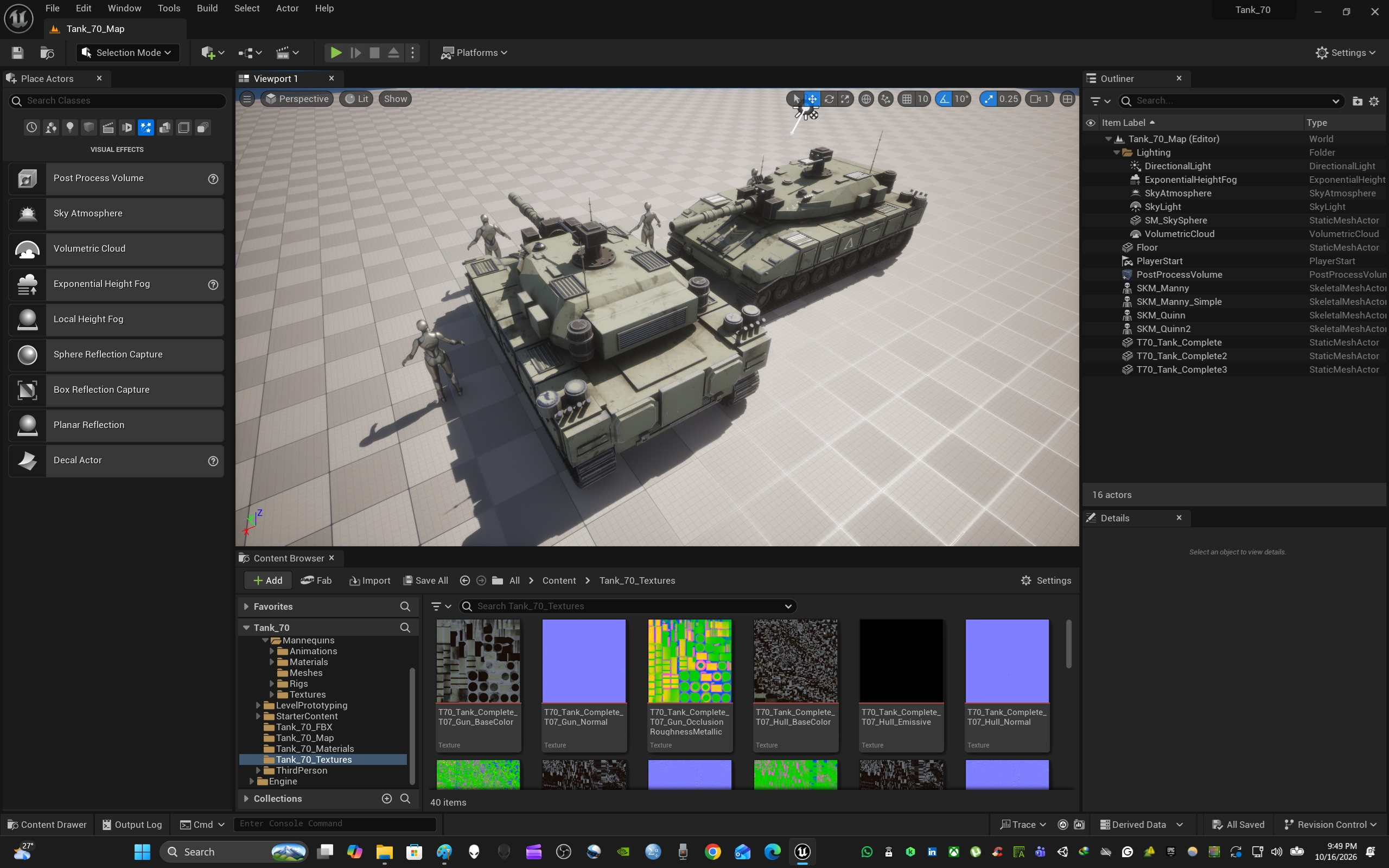Open the Content Drawer button
1389x868 pixels.
pos(47,825)
